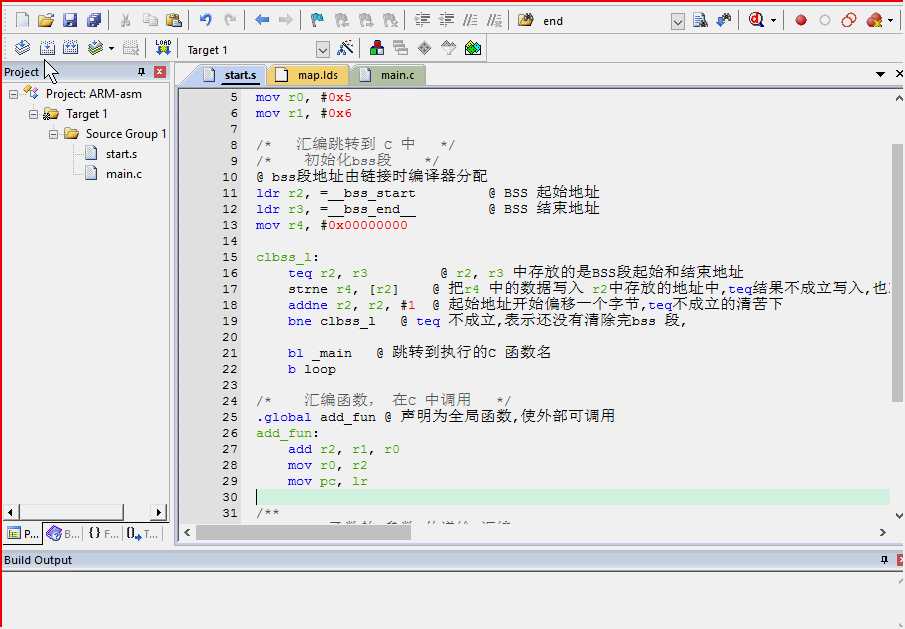905x629 pixels.
Task: Open Options for Target with the wand icon
Action: coord(345,48)
